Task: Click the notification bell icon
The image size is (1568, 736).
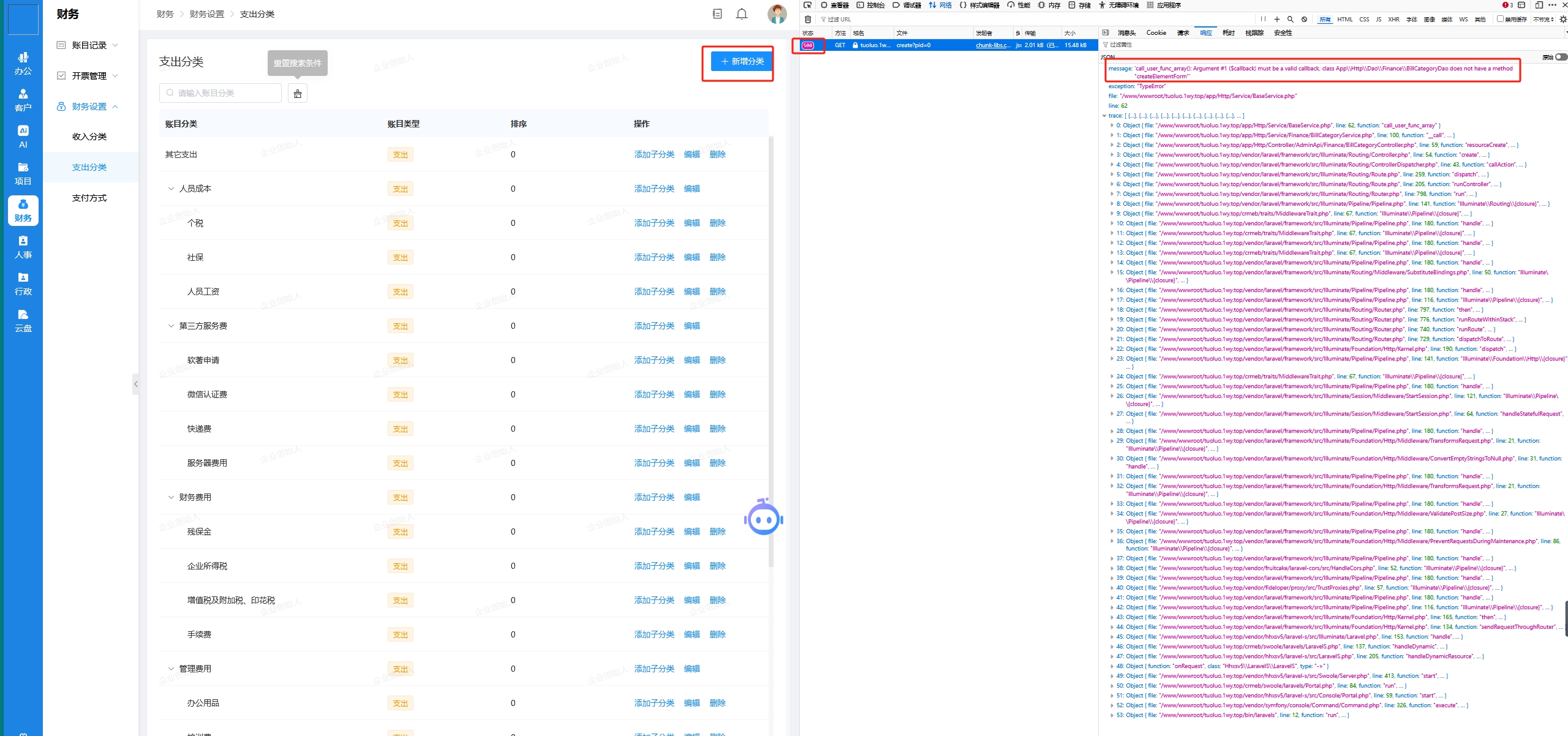Action: pos(742,14)
